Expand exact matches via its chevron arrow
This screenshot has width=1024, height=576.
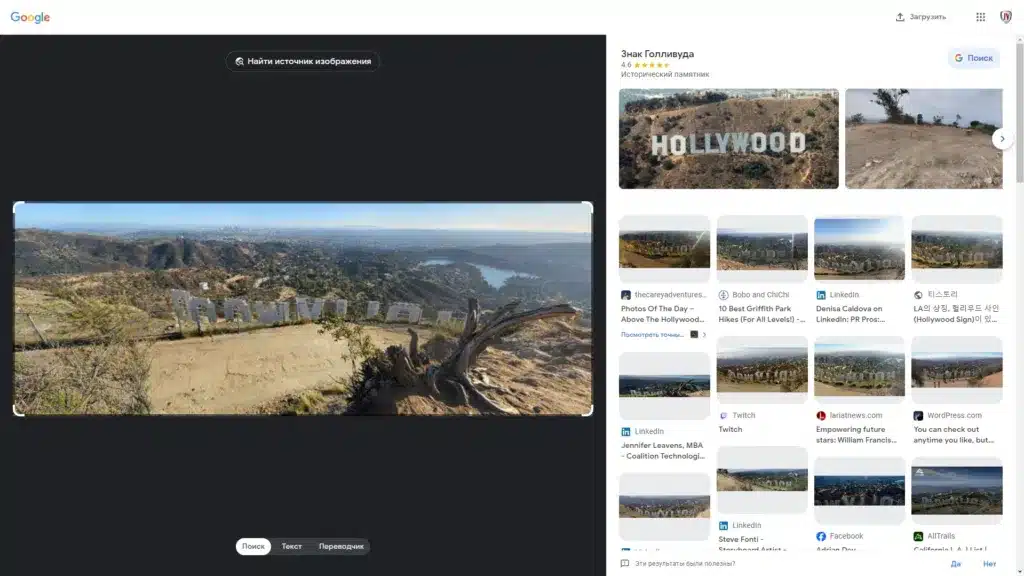[x=704, y=335]
